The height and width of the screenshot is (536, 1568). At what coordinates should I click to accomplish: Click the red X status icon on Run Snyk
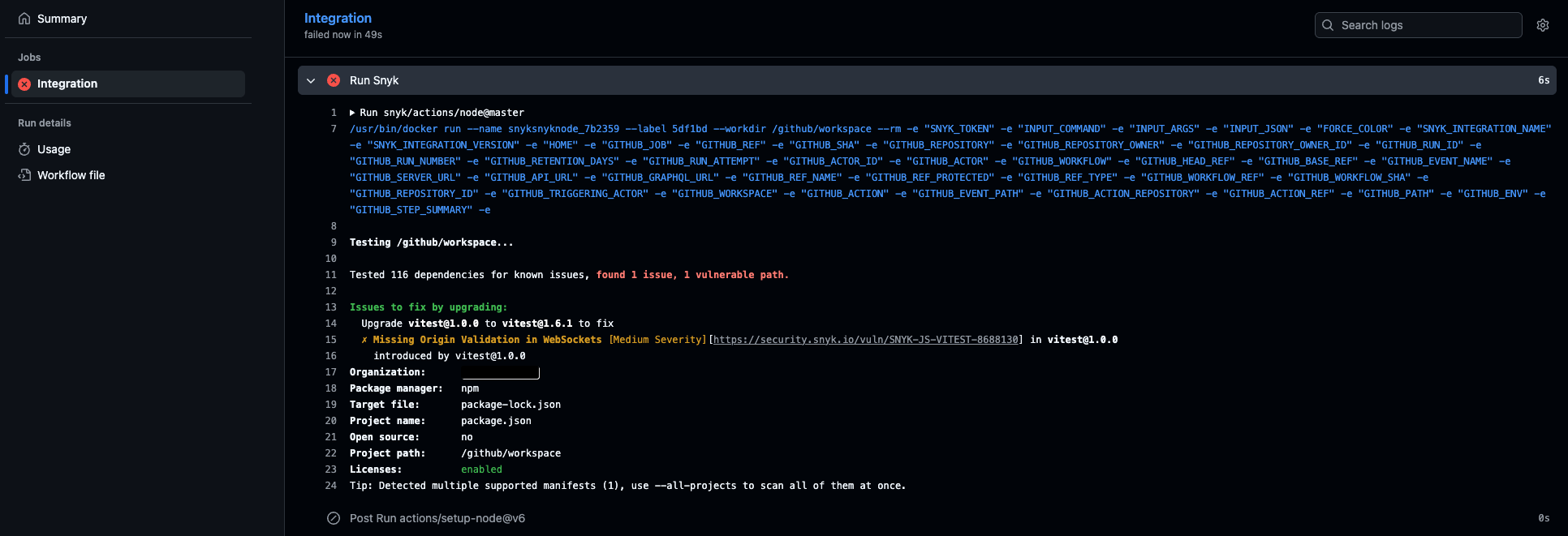pos(334,80)
